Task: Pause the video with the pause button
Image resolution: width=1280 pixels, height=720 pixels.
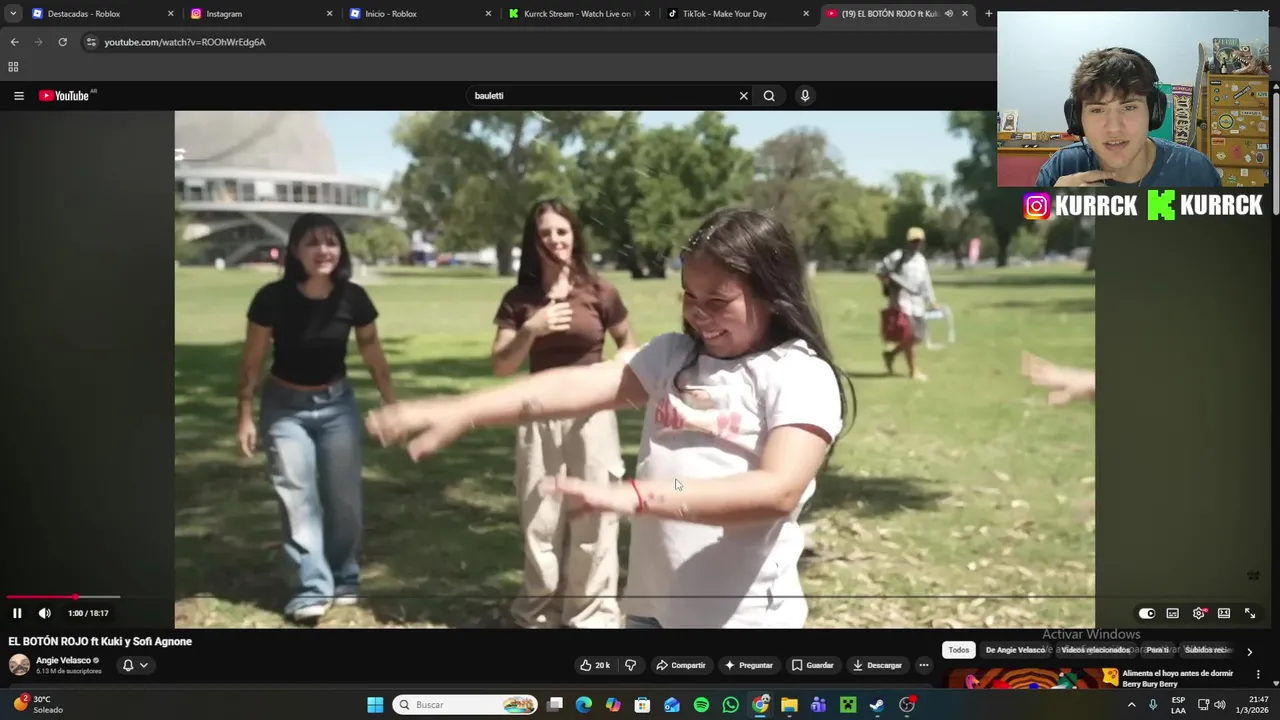Action: pos(17,613)
